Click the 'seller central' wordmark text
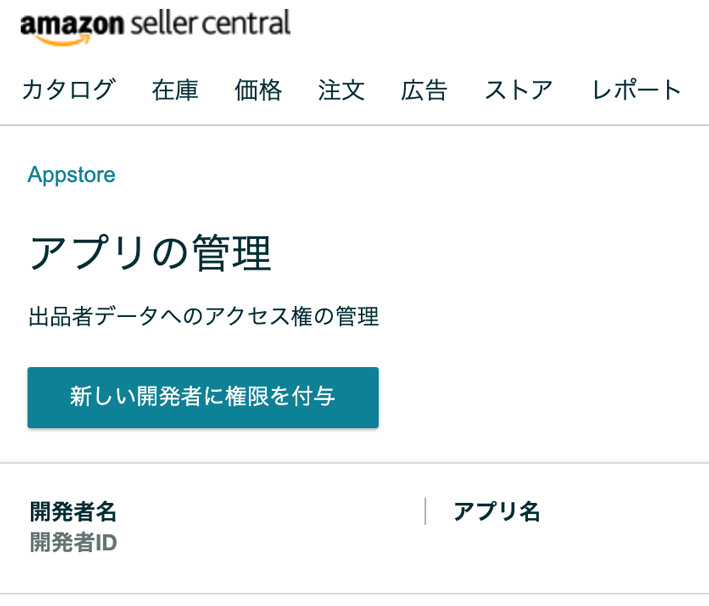The image size is (709, 606). tap(211, 23)
